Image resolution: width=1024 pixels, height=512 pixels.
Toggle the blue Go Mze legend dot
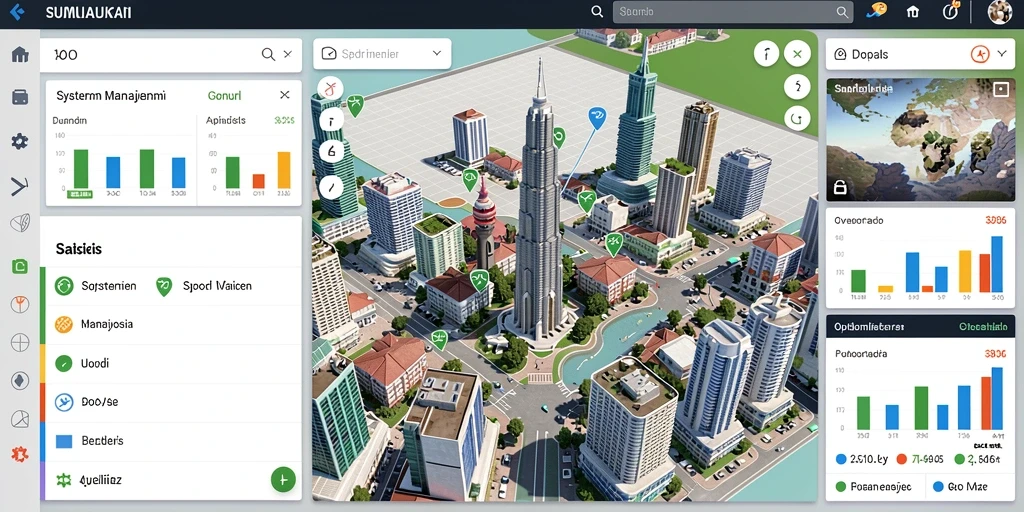click(x=938, y=487)
